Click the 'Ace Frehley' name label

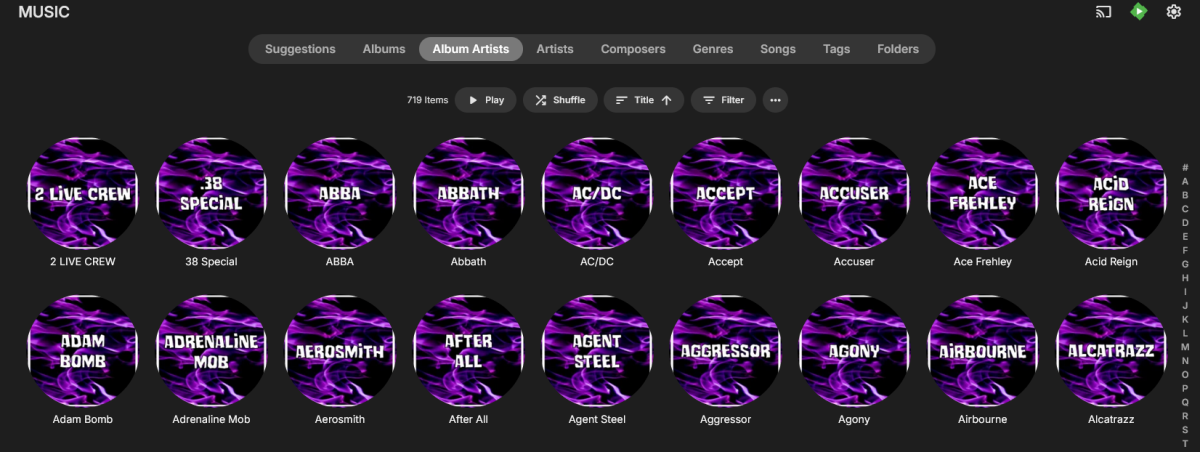click(x=982, y=262)
